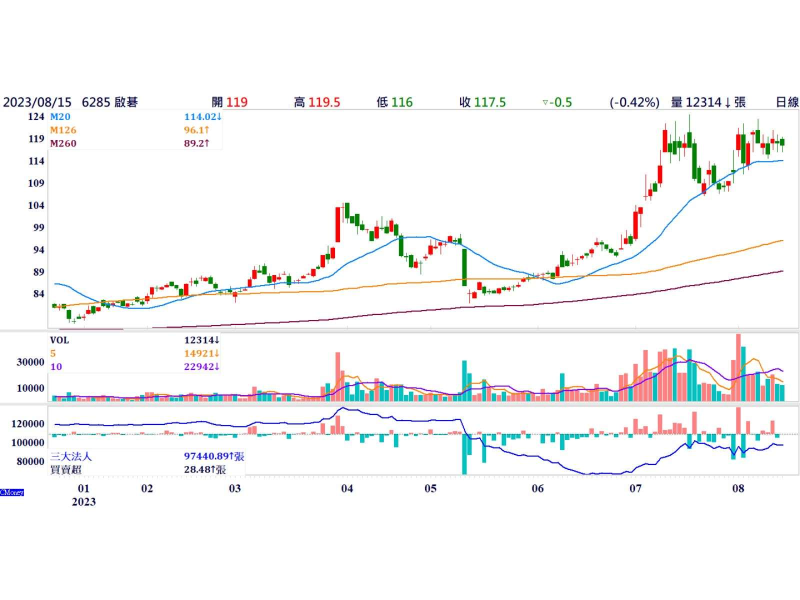The image size is (800, 600).
Task: Click the down triangle beside -0.5 change
Action: pyautogui.click(x=544, y=102)
